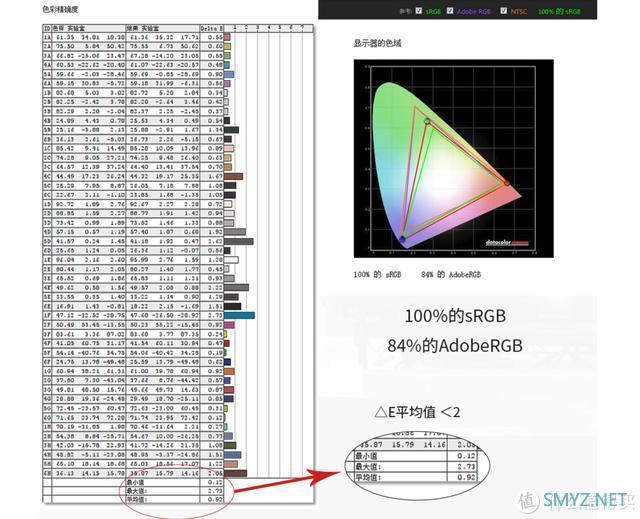Click the 最小值 label in the table
This screenshot has height=519, width=640.
tap(137, 482)
